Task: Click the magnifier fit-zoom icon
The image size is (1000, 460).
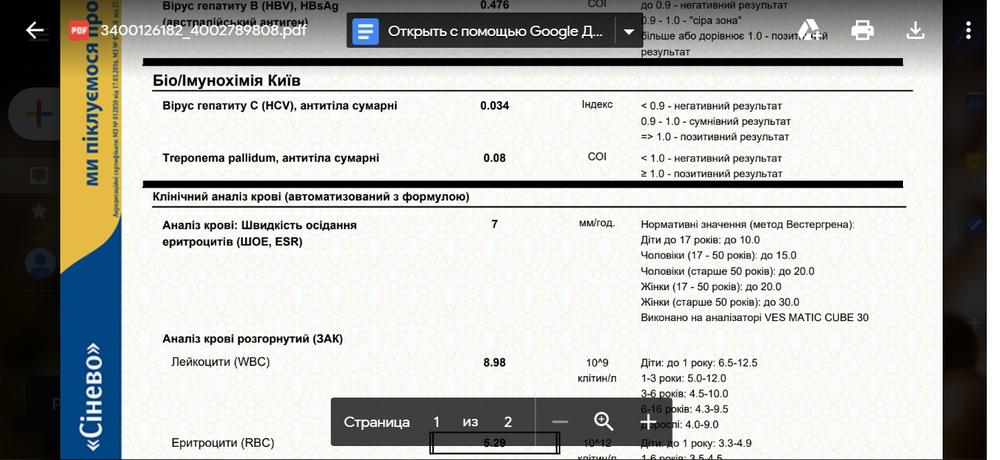Action: (603, 421)
